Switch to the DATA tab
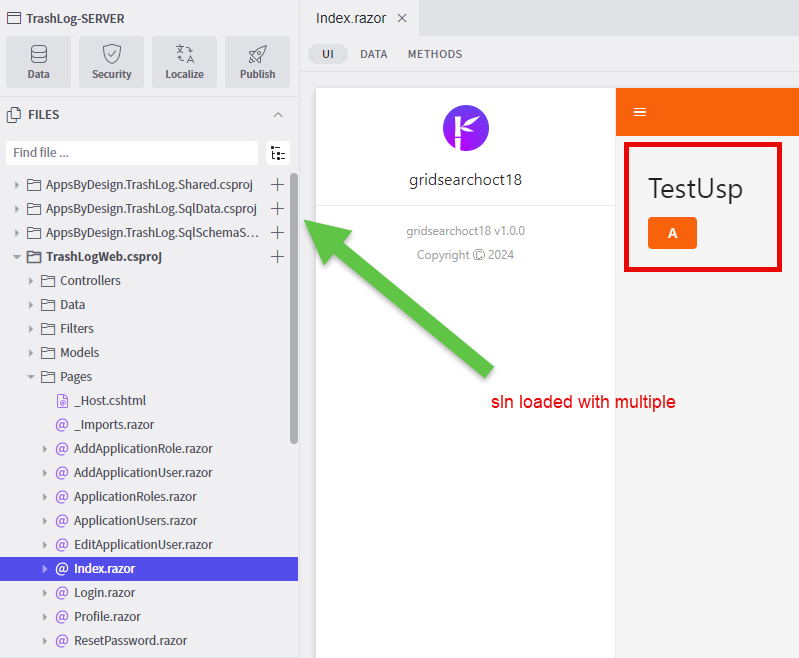The image size is (799, 658). pos(374,54)
